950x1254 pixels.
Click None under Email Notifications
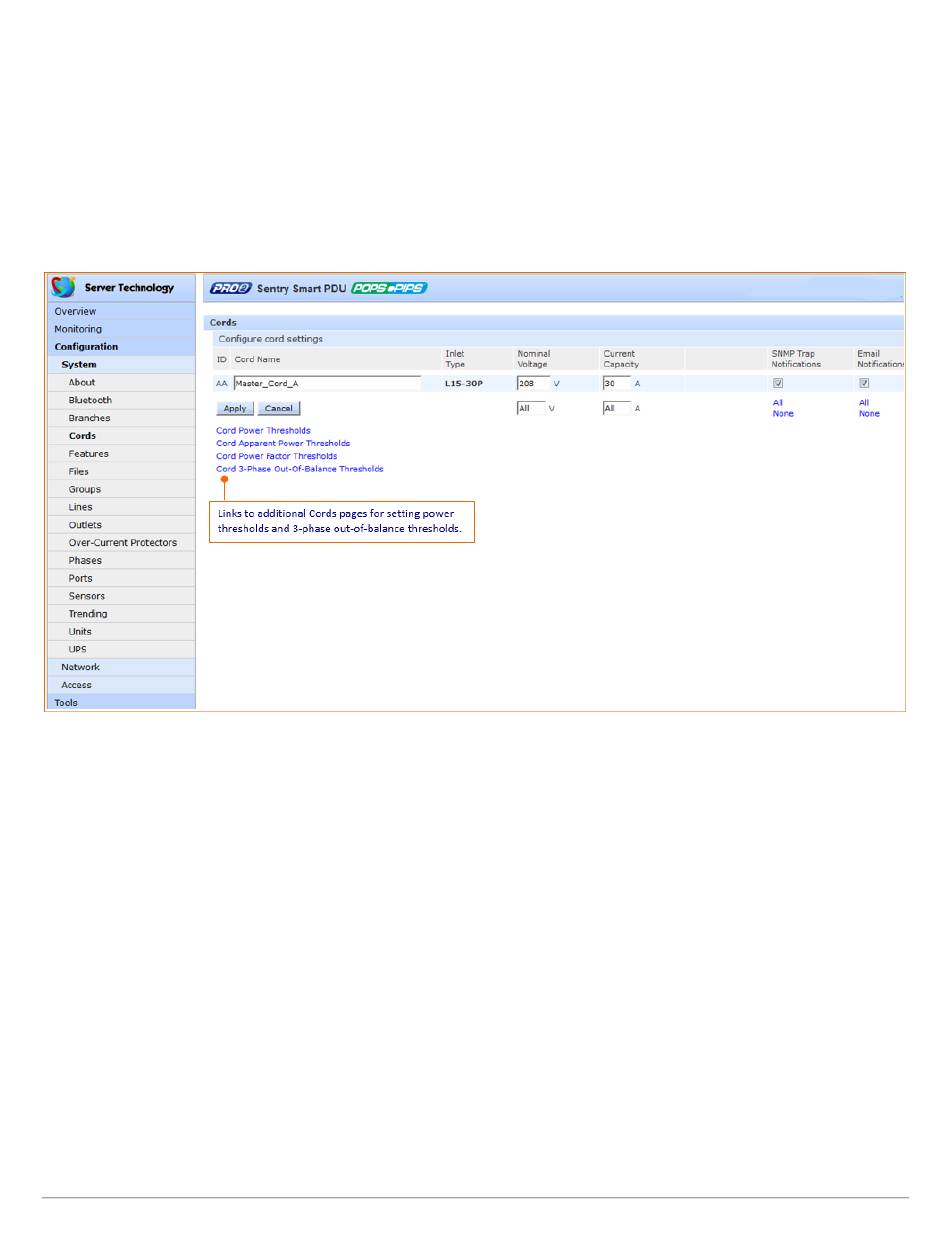coord(869,414)
